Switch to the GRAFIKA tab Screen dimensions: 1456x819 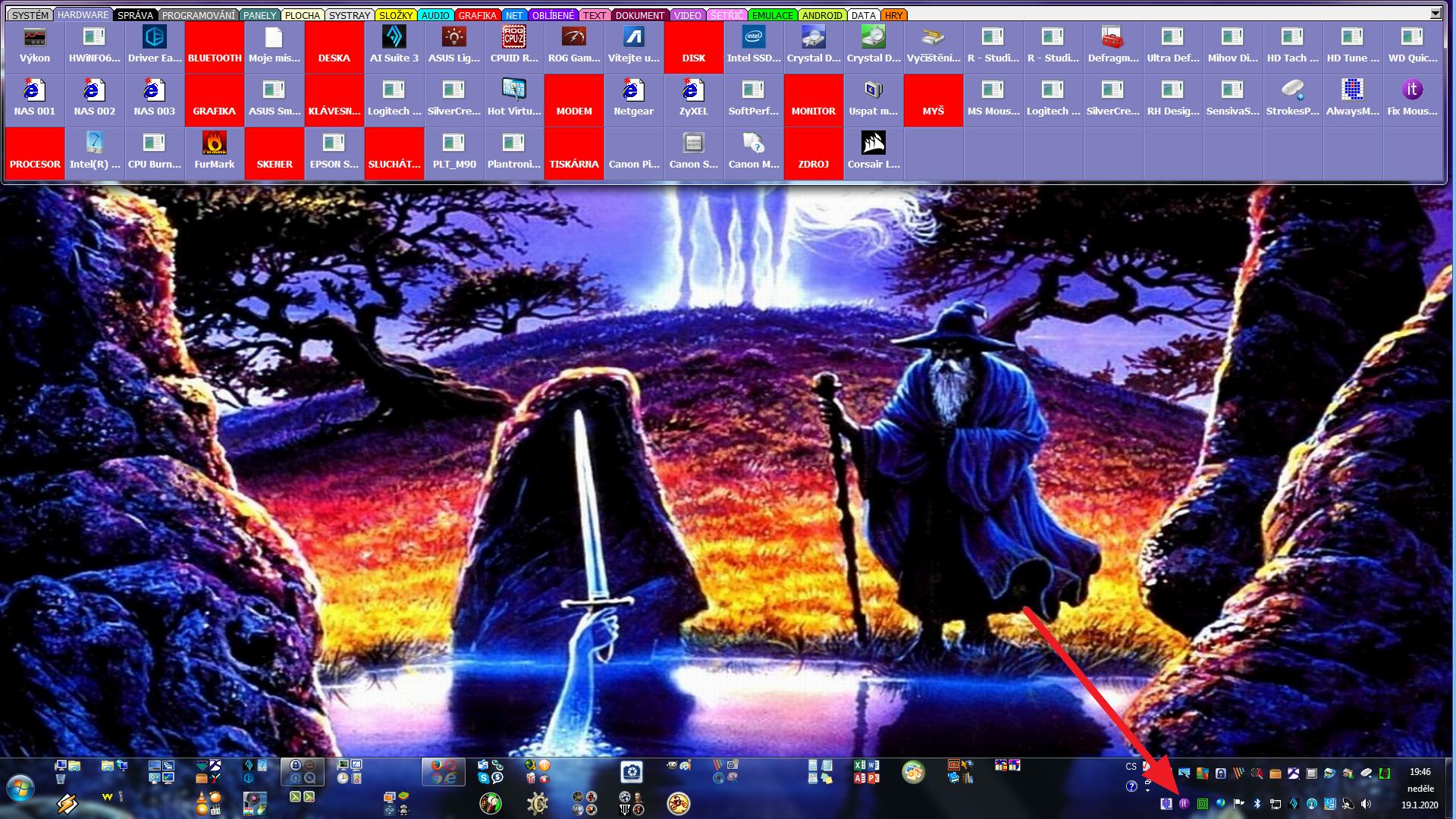(477, 15)
